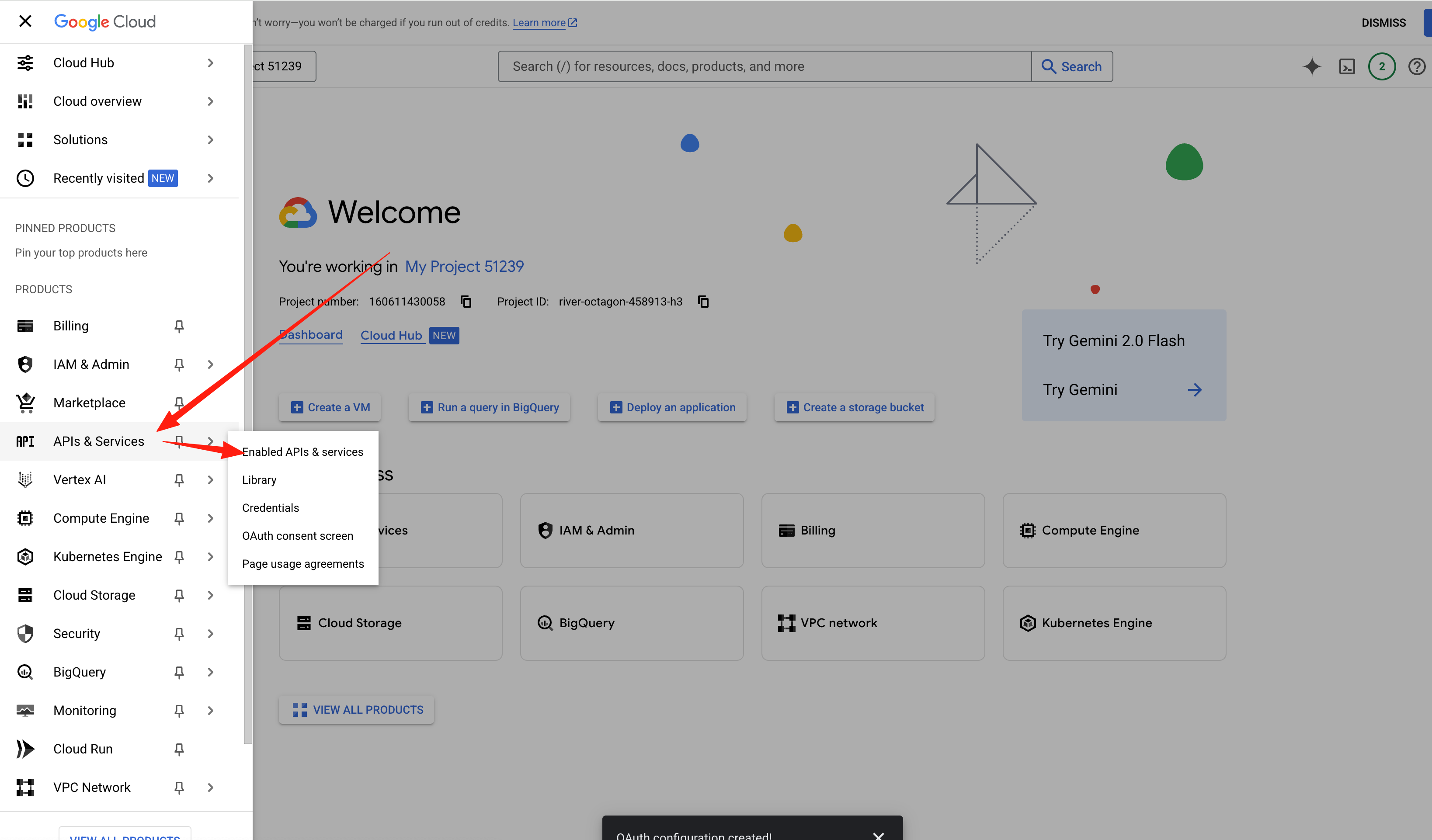The height and width of the screenshot is (840, 1432).
Task: Click the Compute Engine chip icon in sidebar
Action: tap(25, 518)
